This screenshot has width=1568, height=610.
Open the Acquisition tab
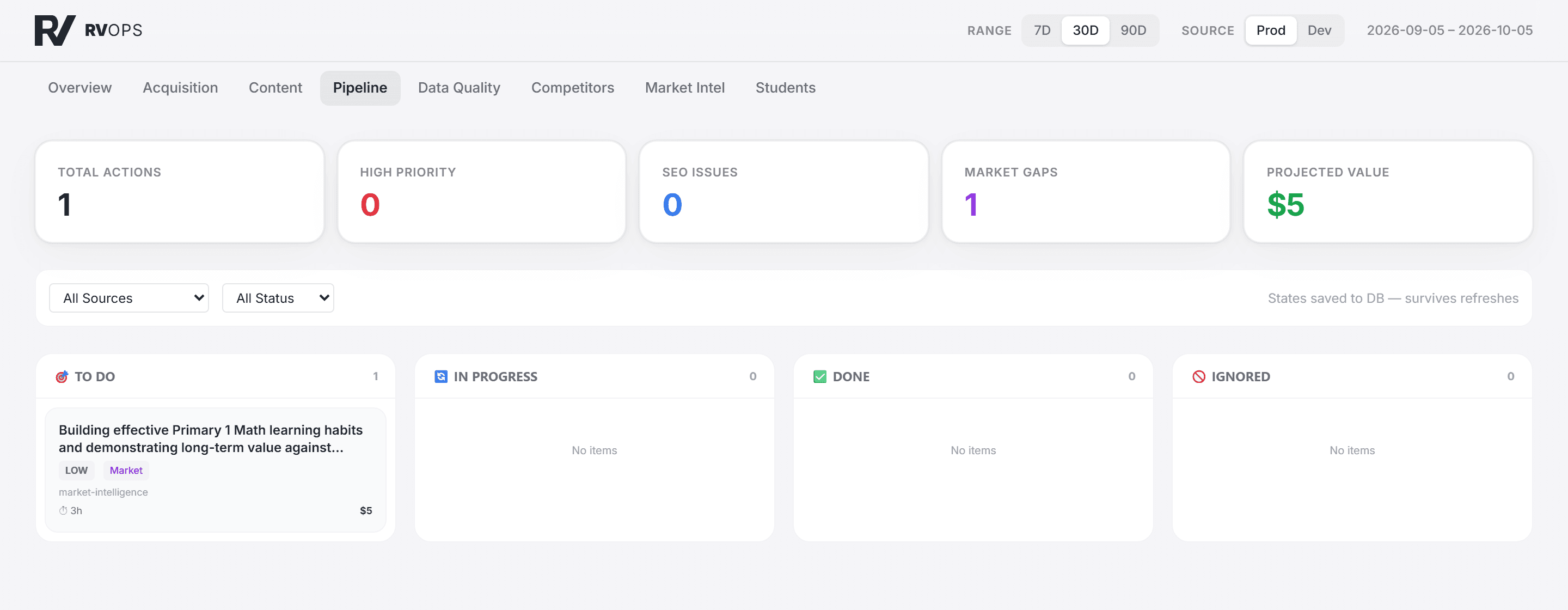click(x=180, y=88)
